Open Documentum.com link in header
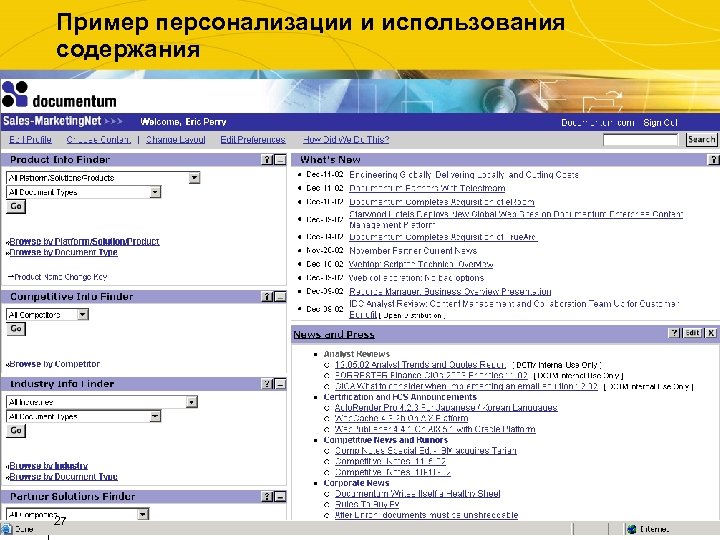 (597, 123)
